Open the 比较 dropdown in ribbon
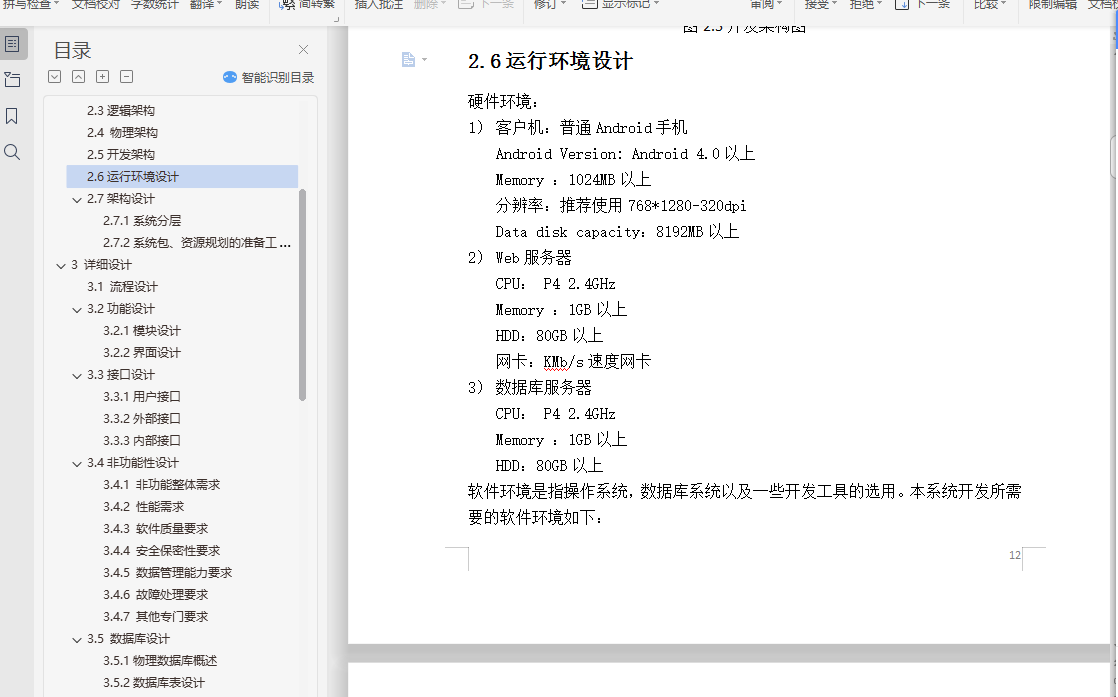 990,4
